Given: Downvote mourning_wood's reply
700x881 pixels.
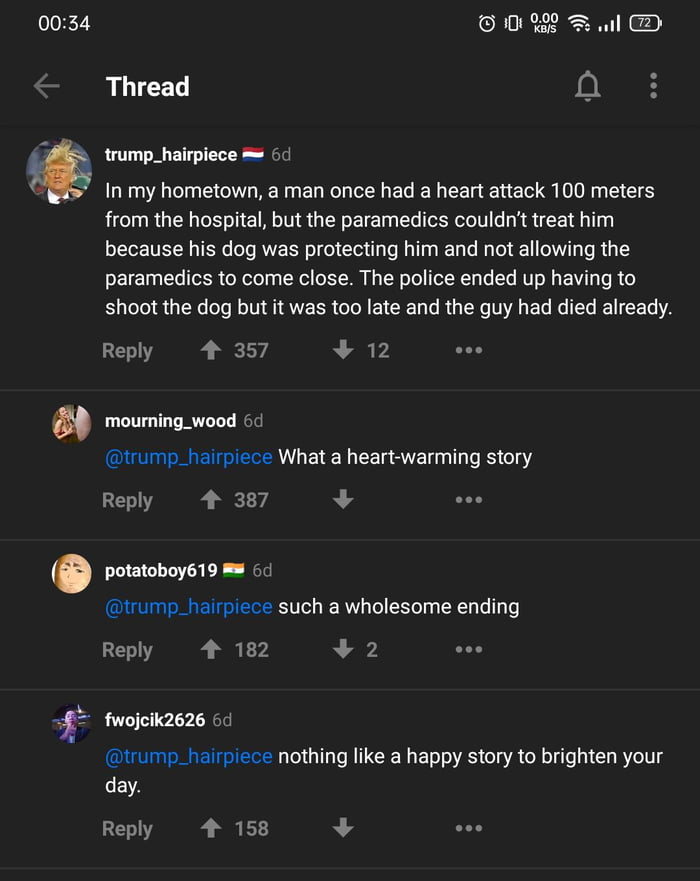Looking at the screenshot, I should (343, 500).
